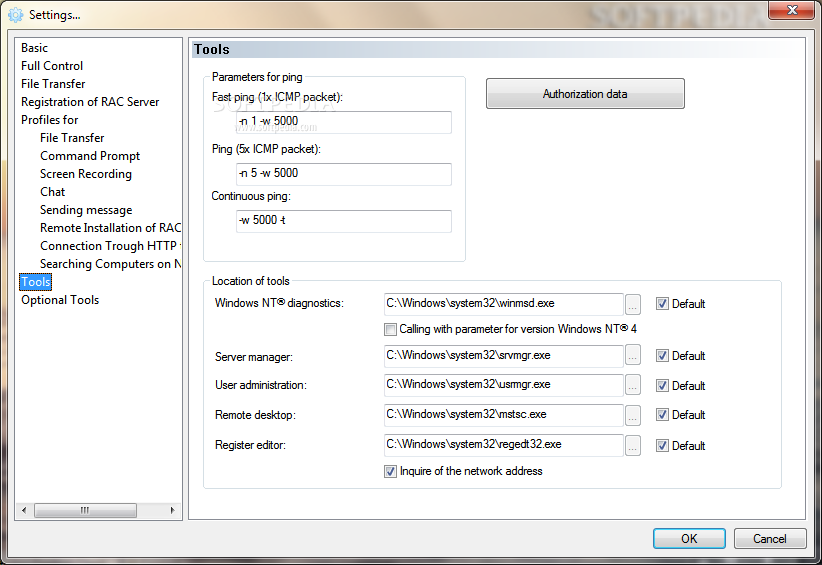Click the Remote desktop path field
The image size is (822, 565).
coord(503,415)
